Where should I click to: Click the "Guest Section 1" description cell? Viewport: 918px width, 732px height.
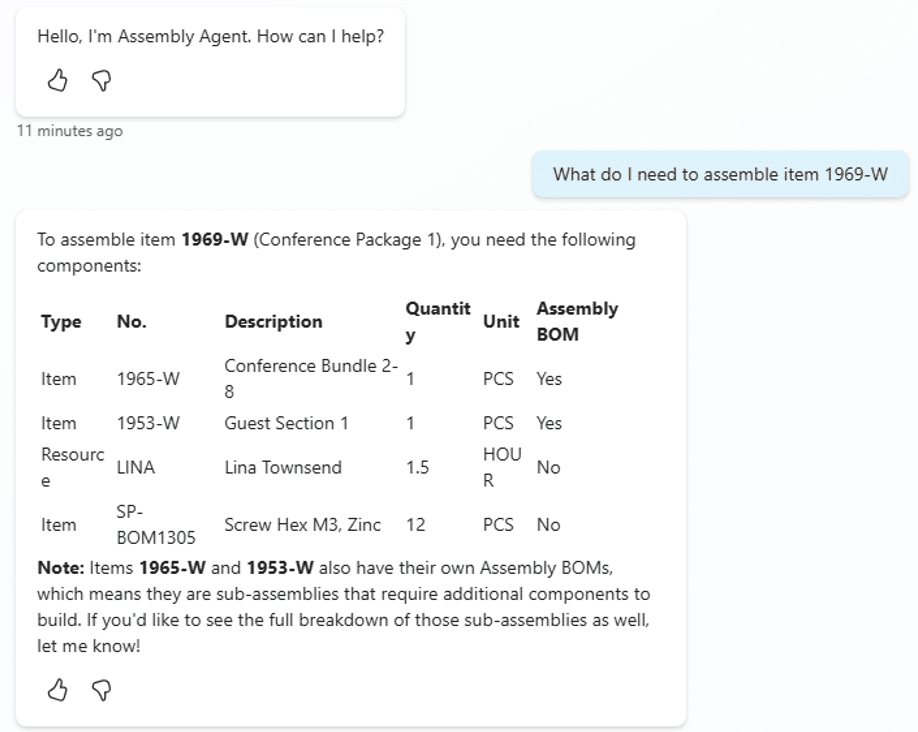coord(286,423)
